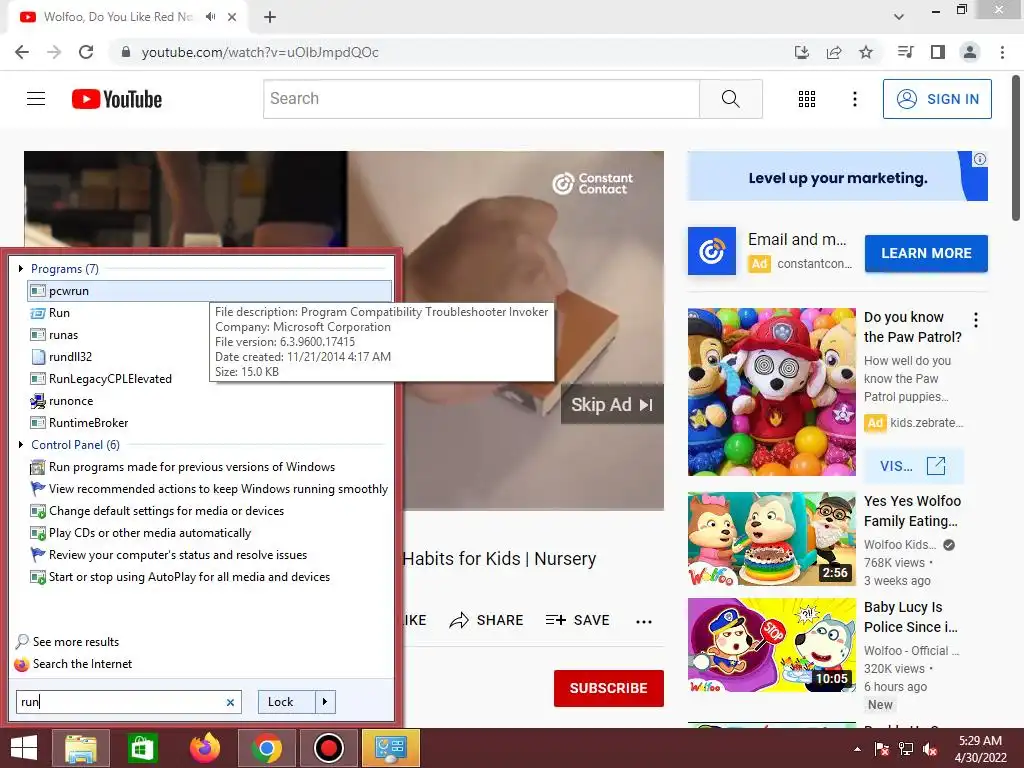This screenshot has width=1024, height=768.
Task: Skip the video ad
Action: [x=611, y=405]
